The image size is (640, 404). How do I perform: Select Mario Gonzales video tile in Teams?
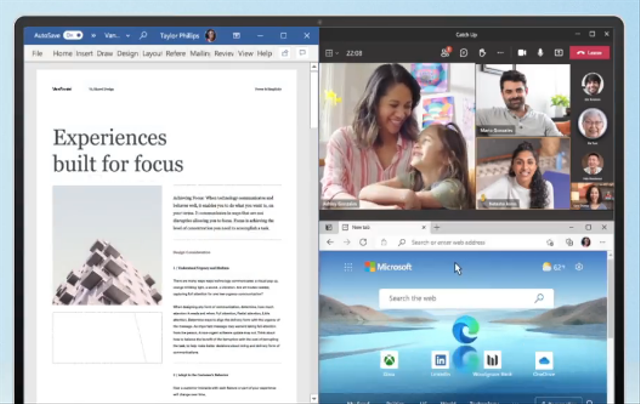[523, 100]
